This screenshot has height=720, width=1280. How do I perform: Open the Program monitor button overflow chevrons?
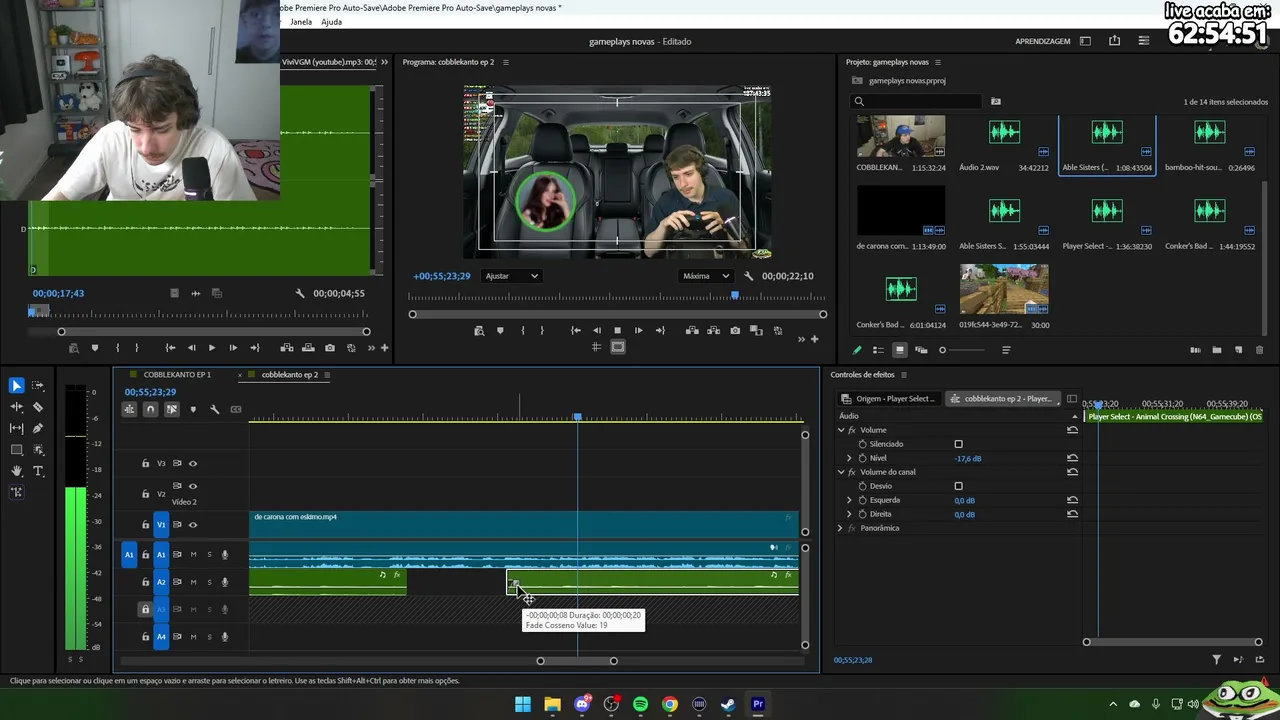pos(800,339)
